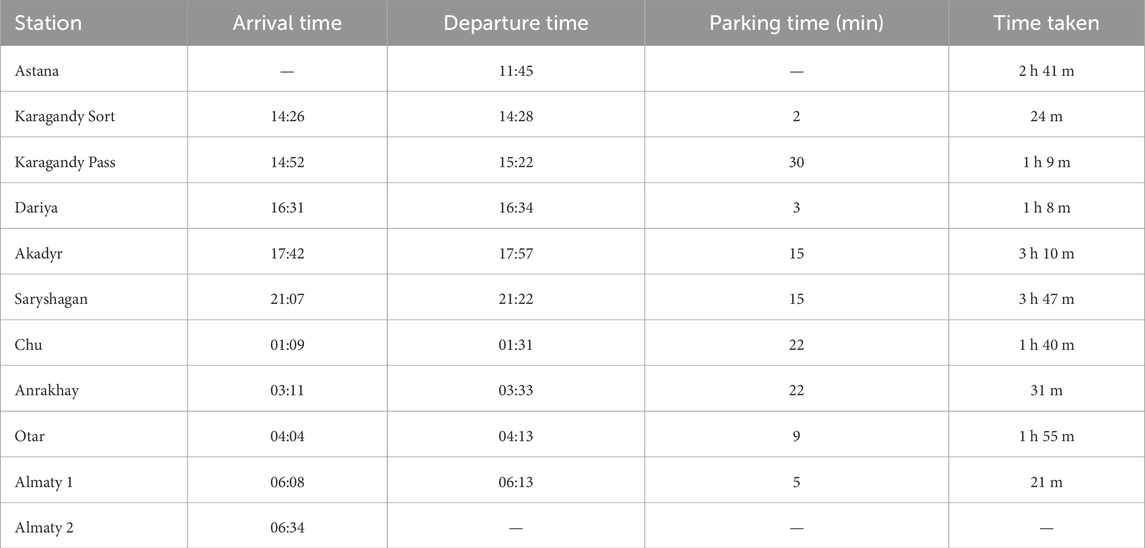Screen dimensions: 1145x548
Task: Click Saryshagan's arrival time 21:07
Action: tap(286, 299)
